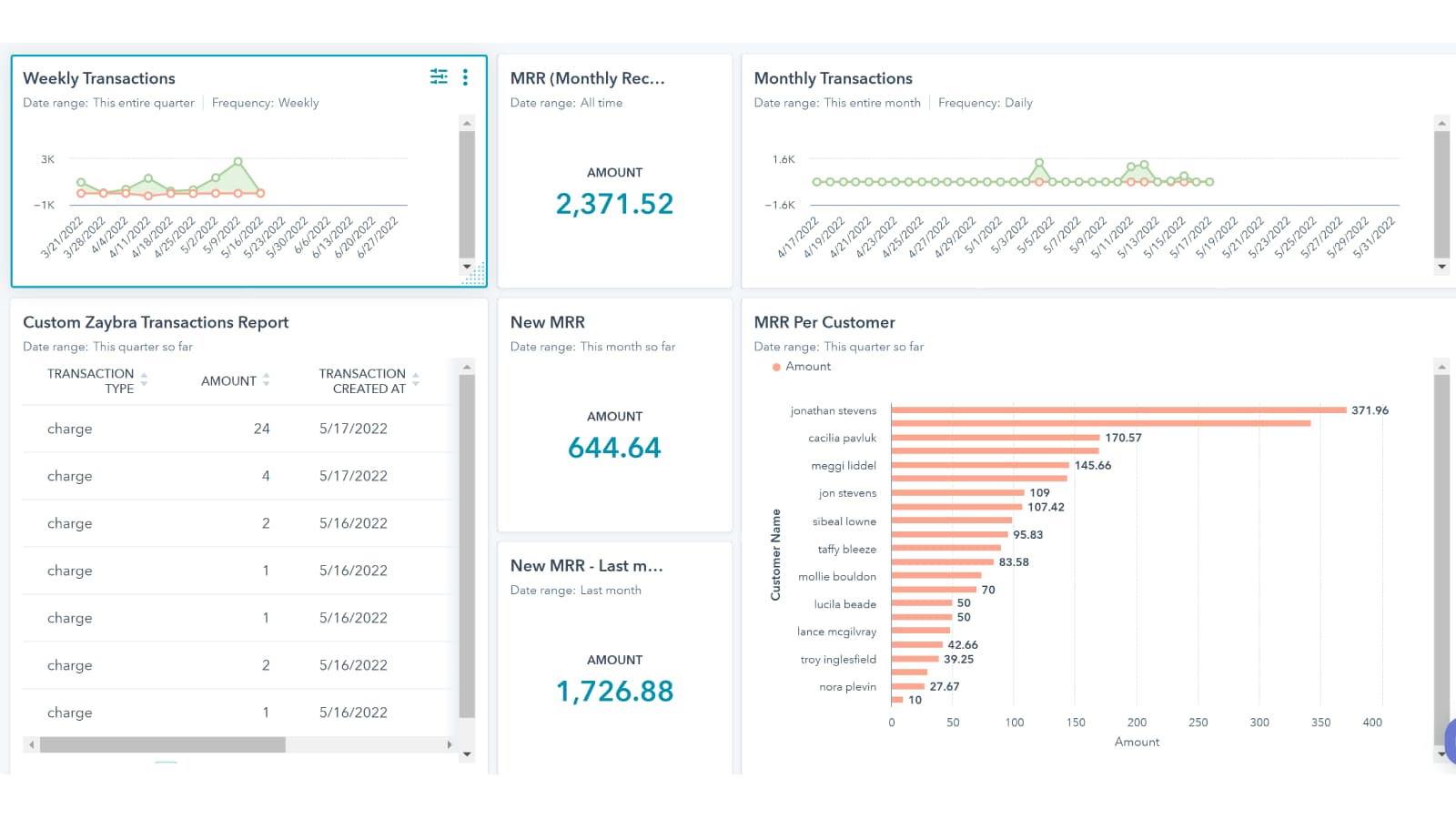The image size is (1456, 819).
Task: Click scroll-down arrow in MRR Per Customer
Action: click(x=1441, y=753)
